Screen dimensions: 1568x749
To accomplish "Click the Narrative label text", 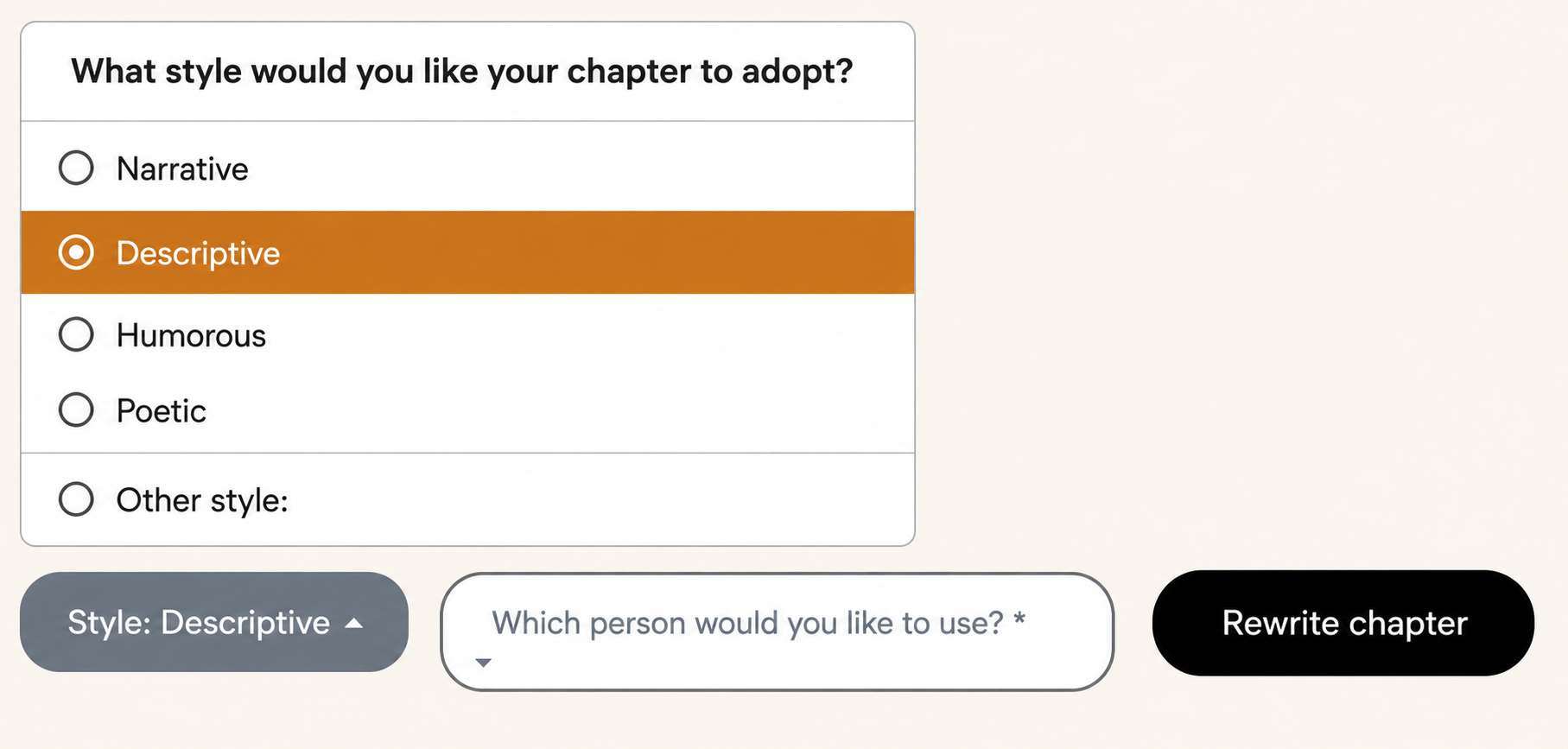I will (182, 168).
